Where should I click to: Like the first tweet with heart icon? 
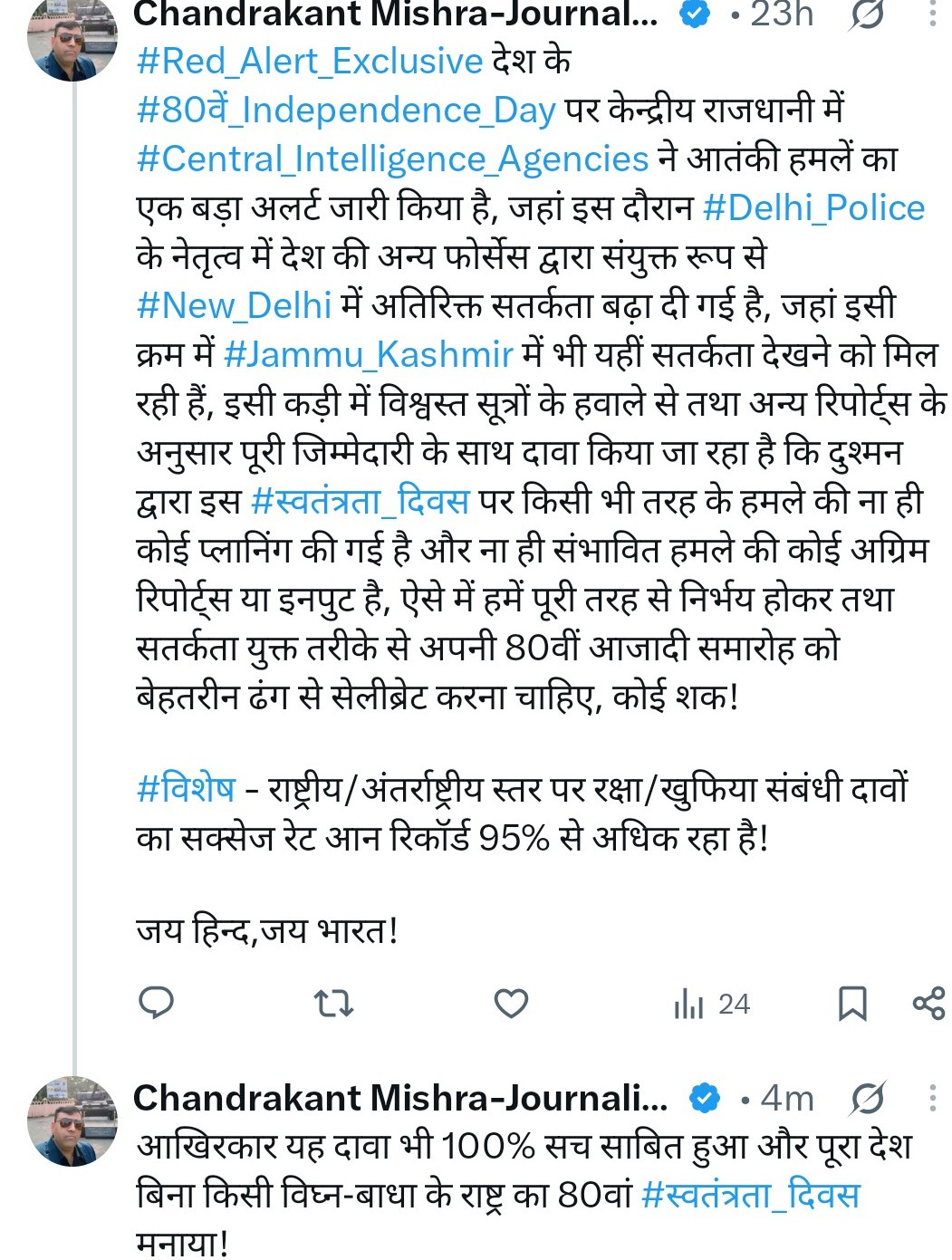click(x=511, y=1004)
